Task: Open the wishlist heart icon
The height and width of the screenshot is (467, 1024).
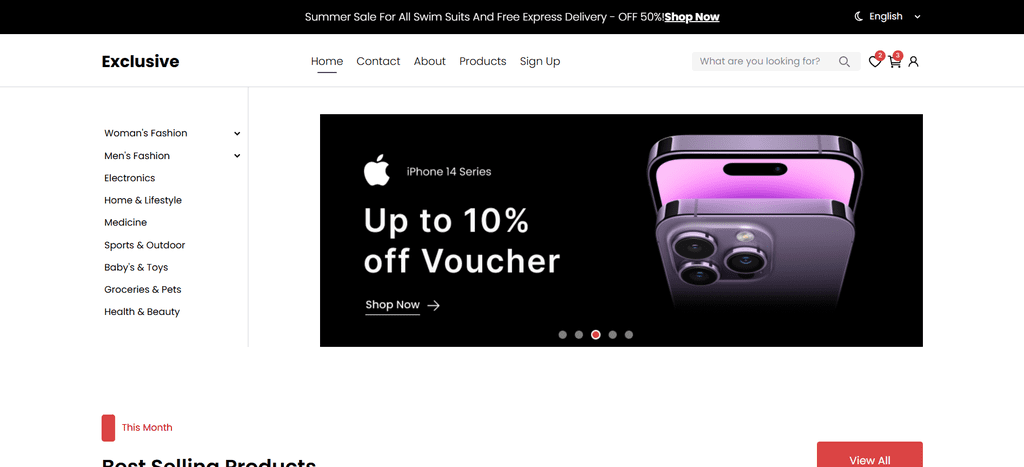Action: (874, 62)
